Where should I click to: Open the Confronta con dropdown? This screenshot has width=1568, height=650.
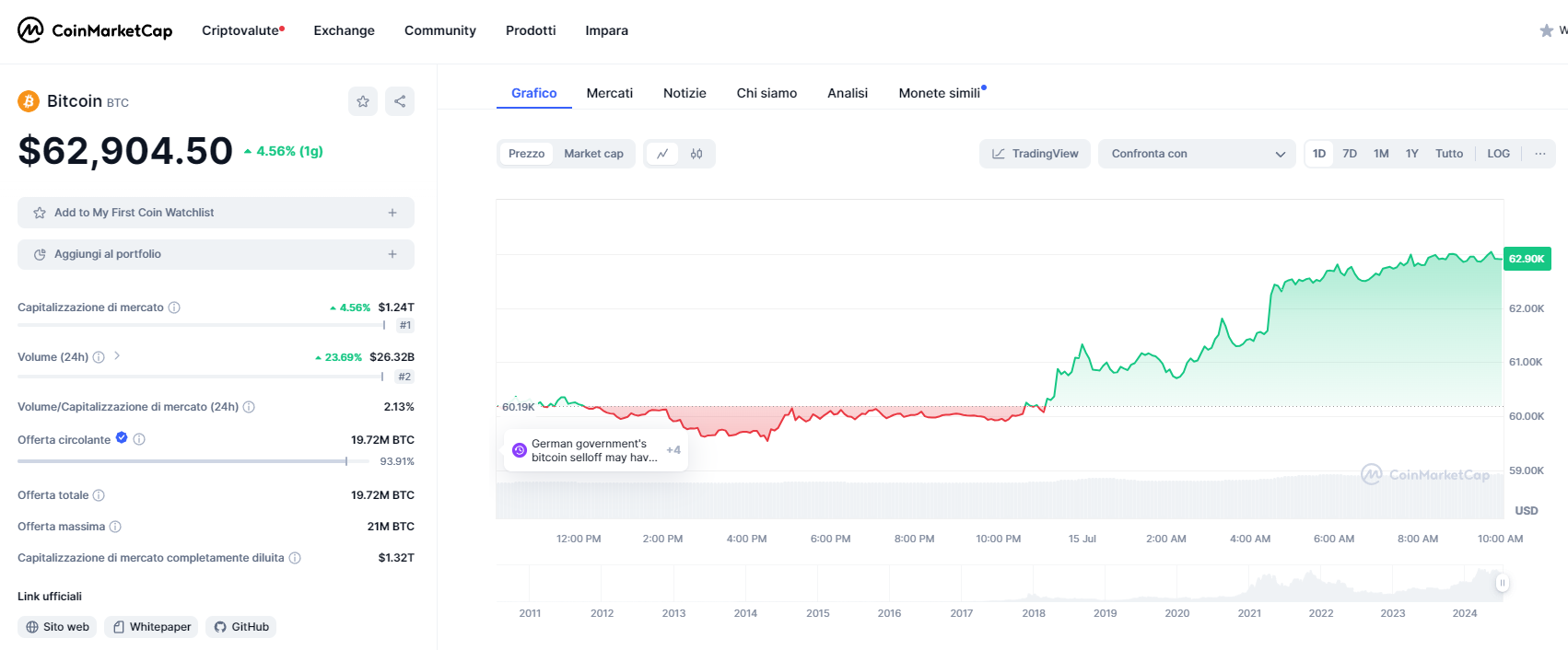click(x=1196, y=154)
